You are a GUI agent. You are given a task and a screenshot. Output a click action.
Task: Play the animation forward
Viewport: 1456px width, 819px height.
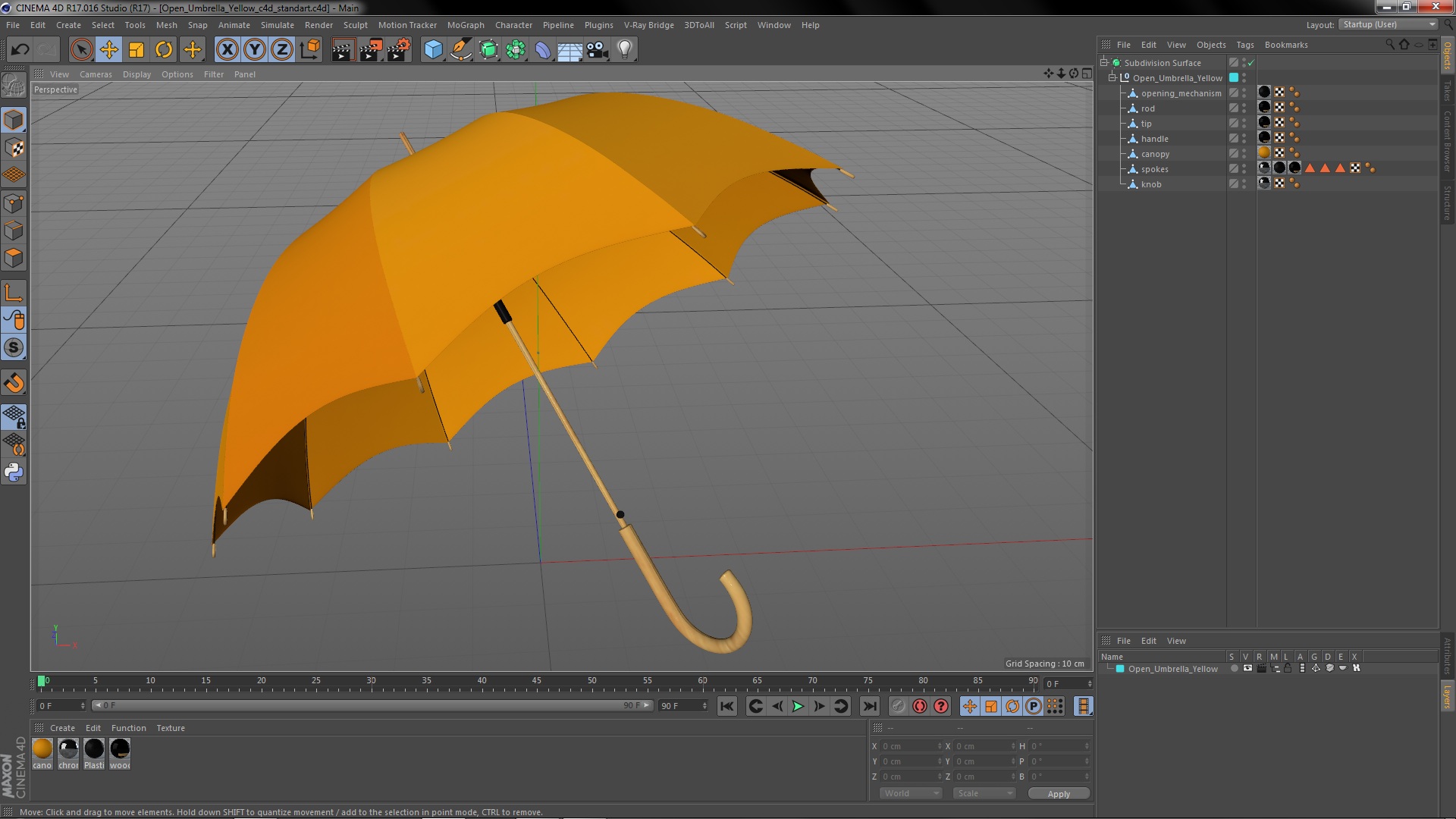(x=798, y=706)
